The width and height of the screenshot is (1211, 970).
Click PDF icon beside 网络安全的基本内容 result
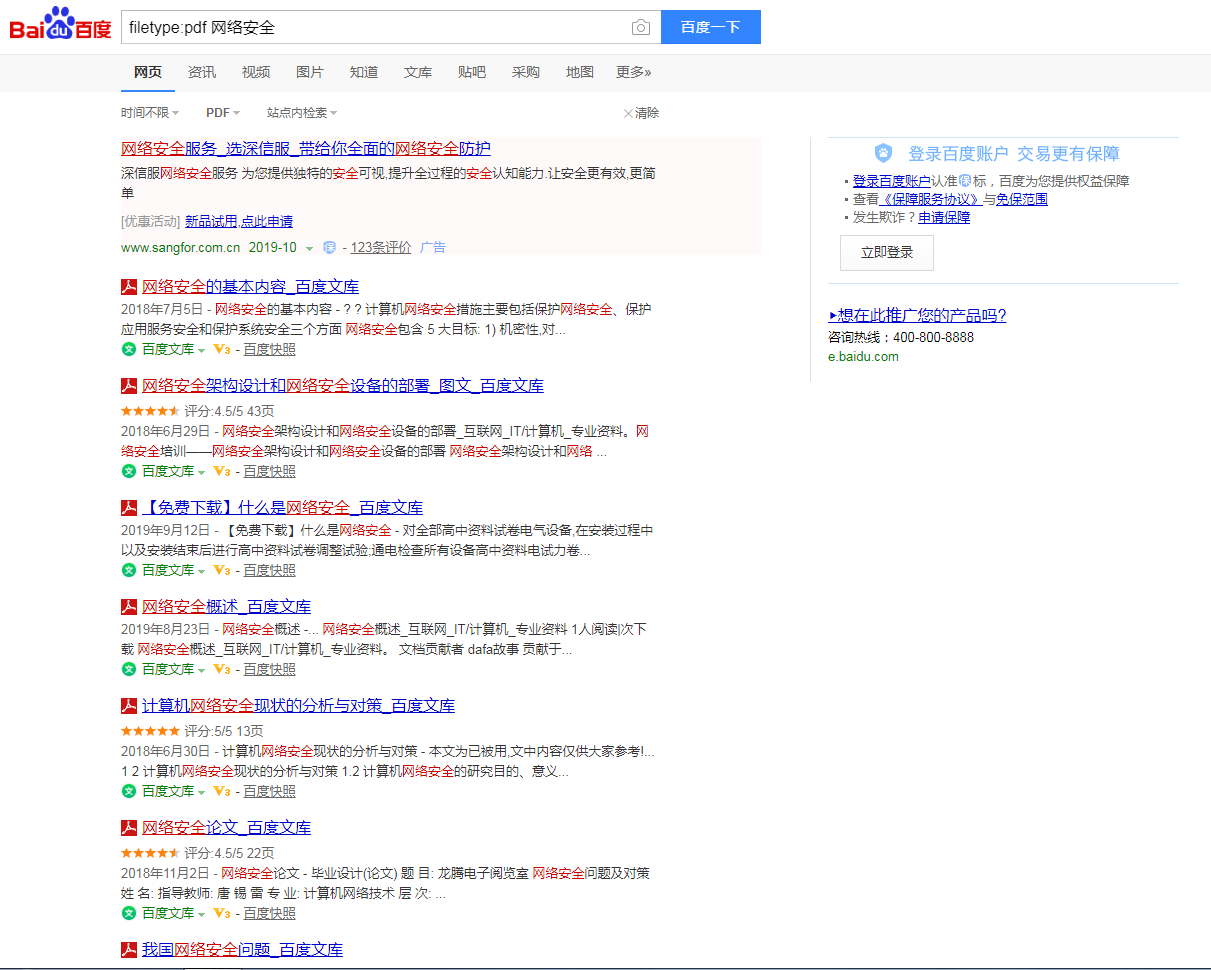[129, 287]
